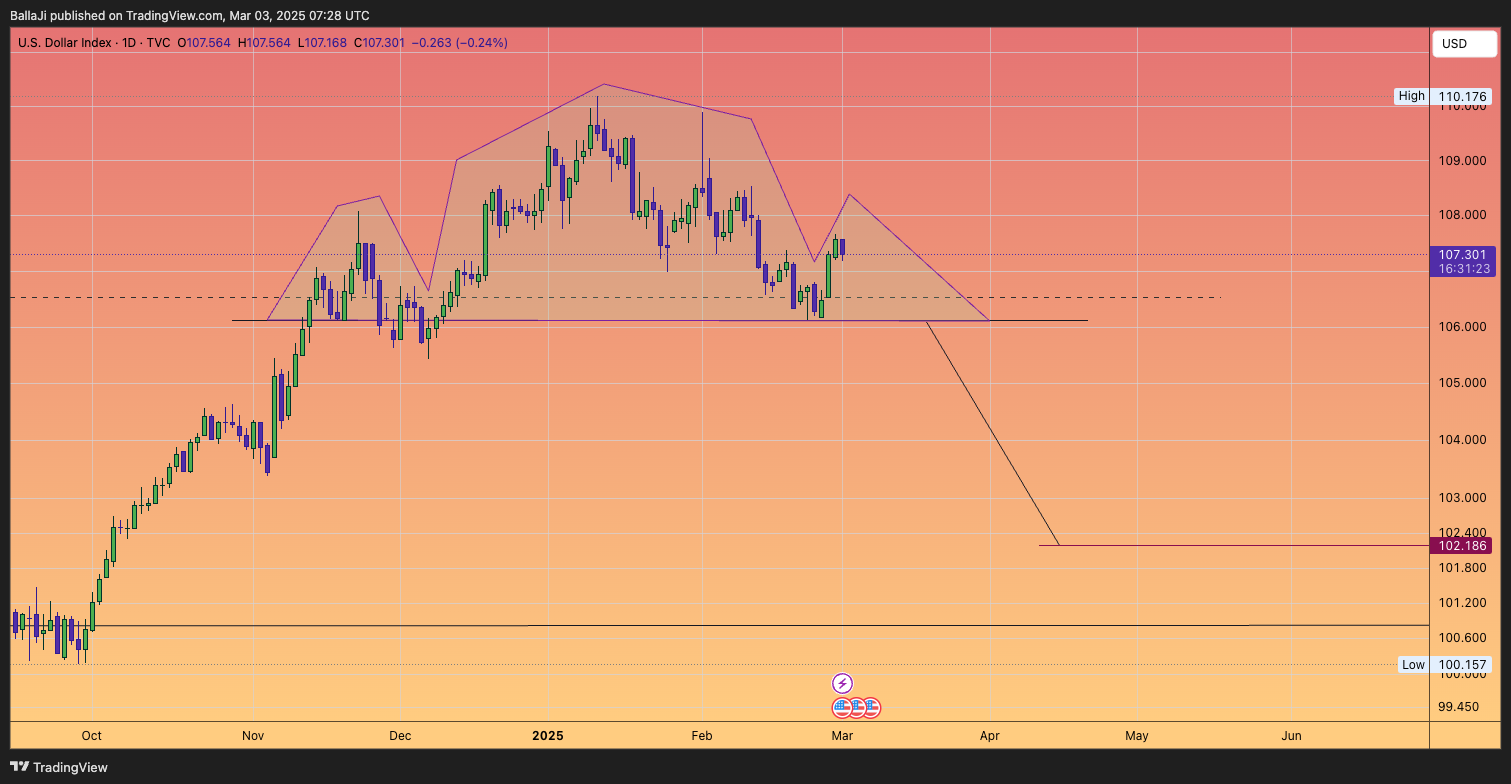Click the Low label on the price axis
Screen dimensions: 1511x784
[1413, 665]
